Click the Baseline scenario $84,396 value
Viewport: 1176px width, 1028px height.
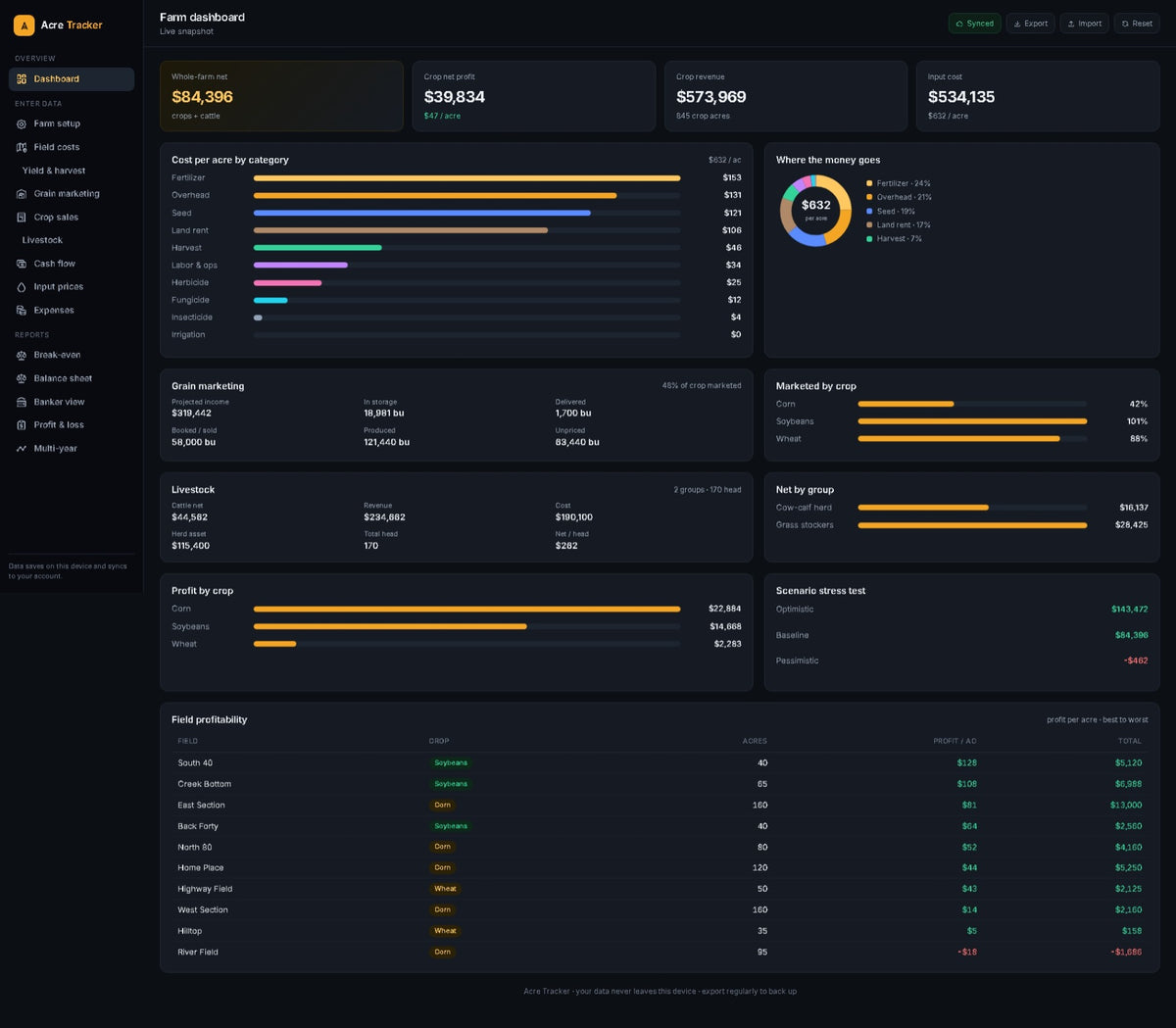[x=1132, y=635]
